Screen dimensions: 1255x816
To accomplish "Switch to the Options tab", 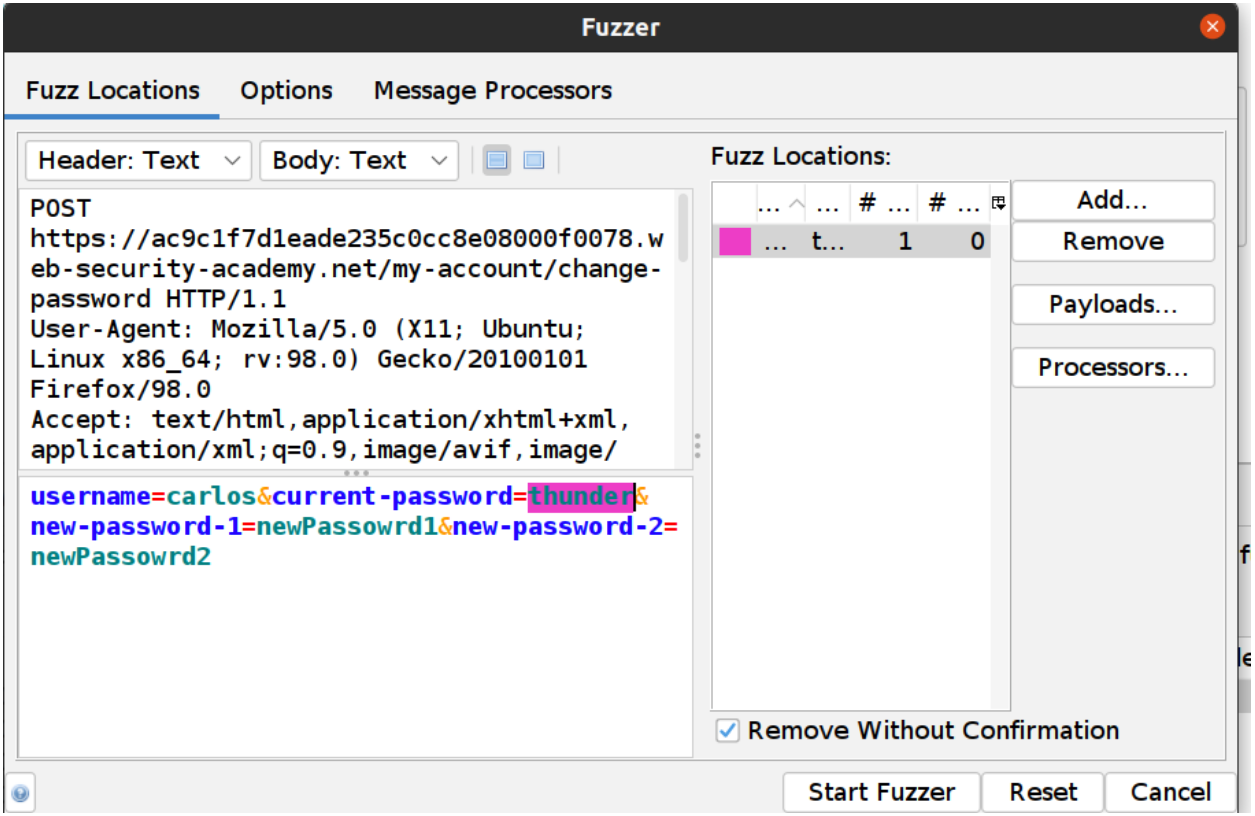I will [286, 90].
